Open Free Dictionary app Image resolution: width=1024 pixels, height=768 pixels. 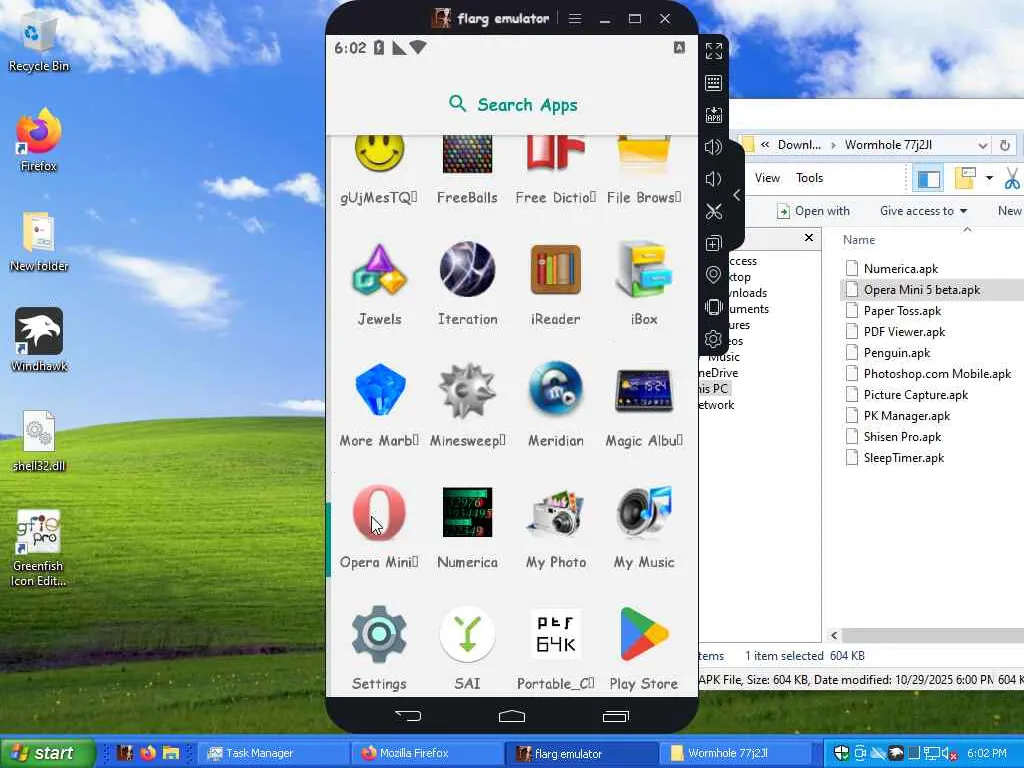556,171
